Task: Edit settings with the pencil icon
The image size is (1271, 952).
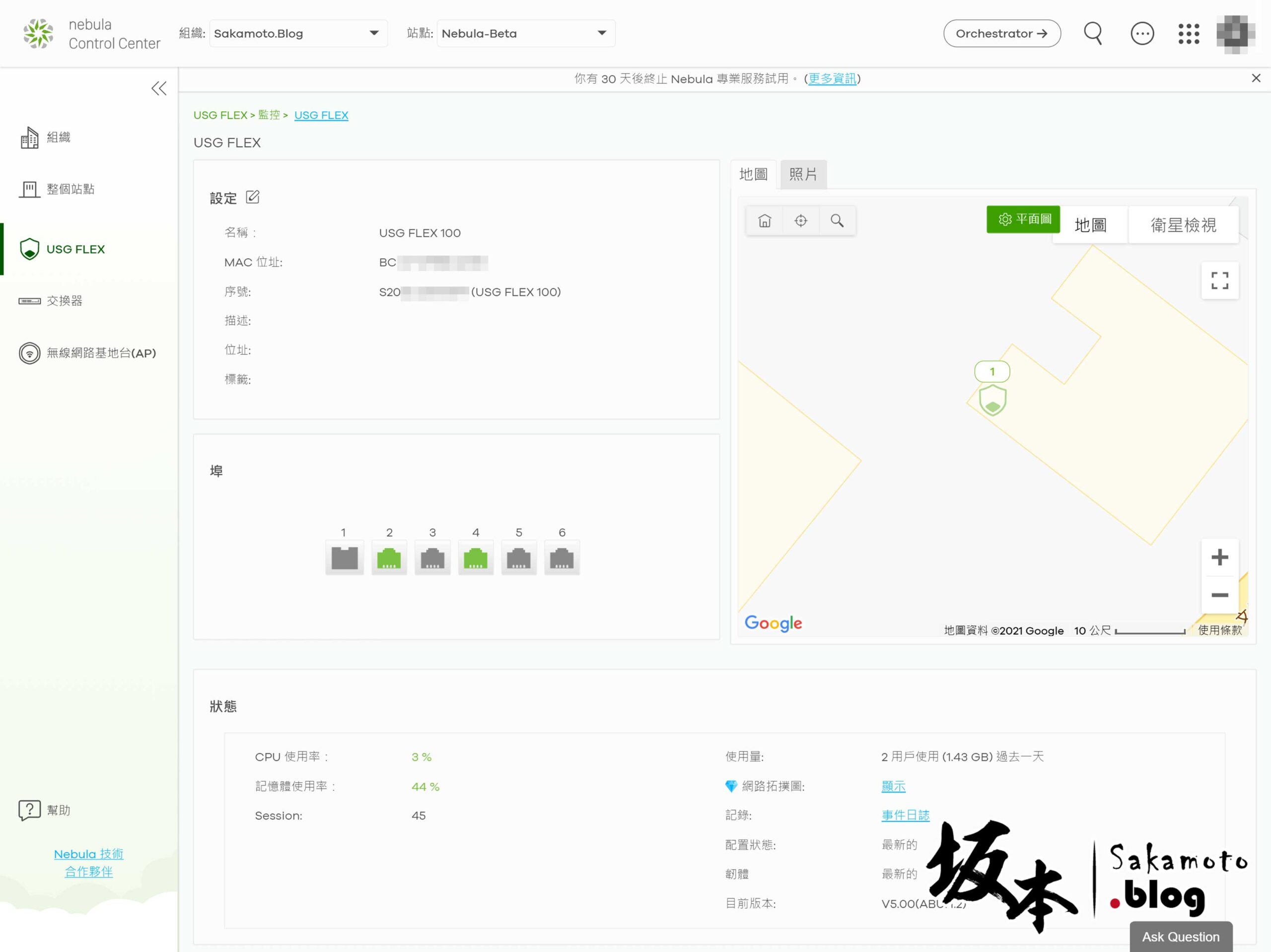Action: 252,197
